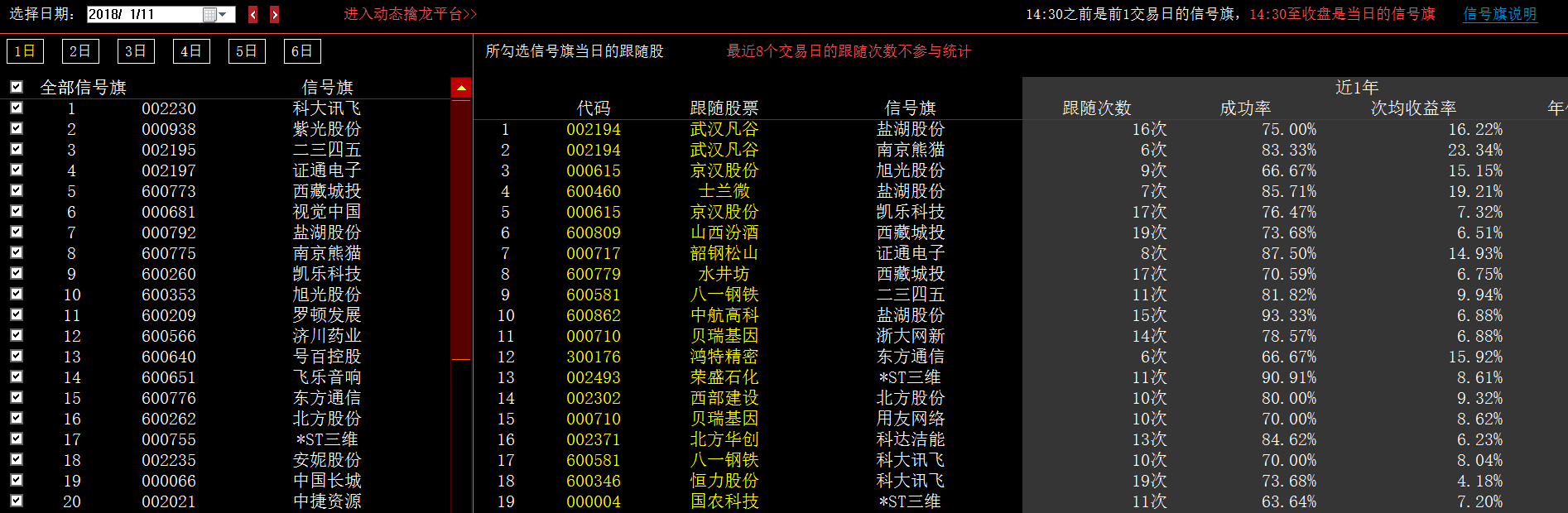Viewport: 1568px width, 513px height.
Task: Sort by 成功率 column header
Action: [1245, 108]
